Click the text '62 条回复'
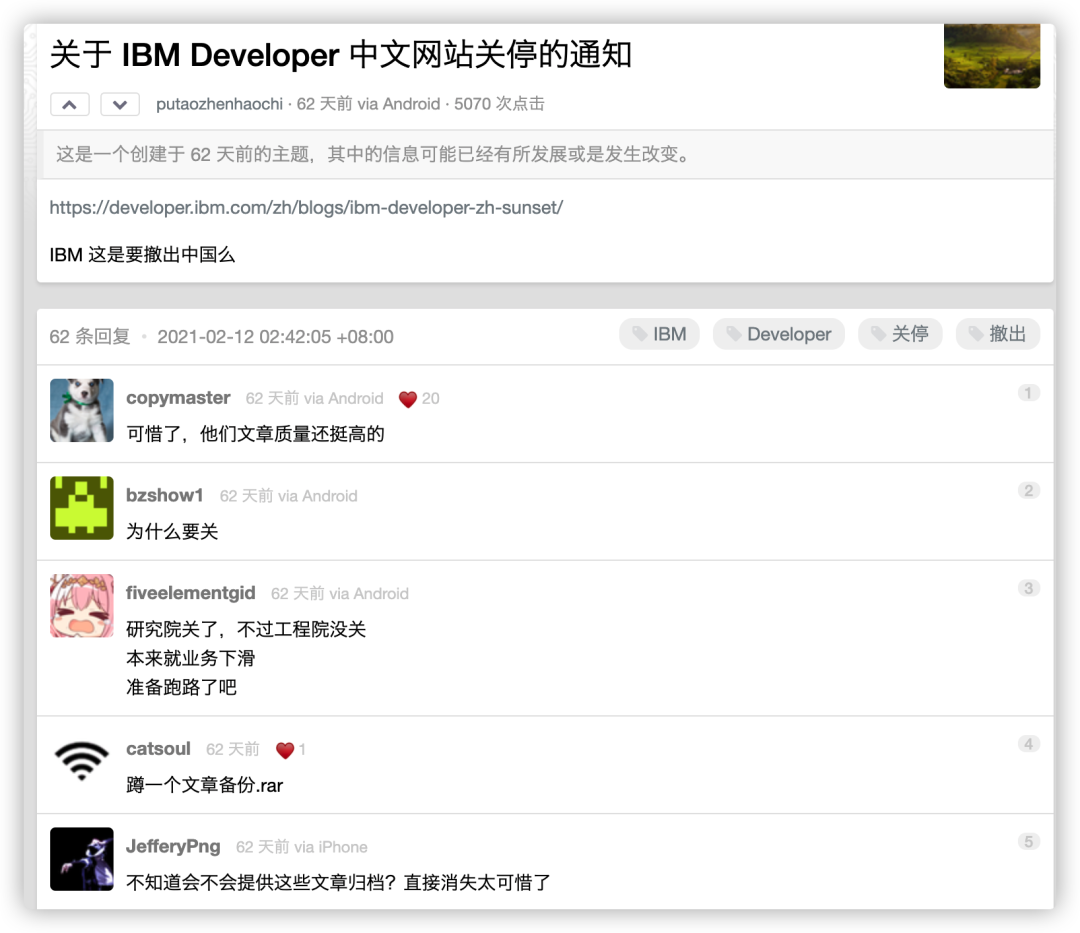This screenshot has width=1080, height=933. tap(90, 337)
